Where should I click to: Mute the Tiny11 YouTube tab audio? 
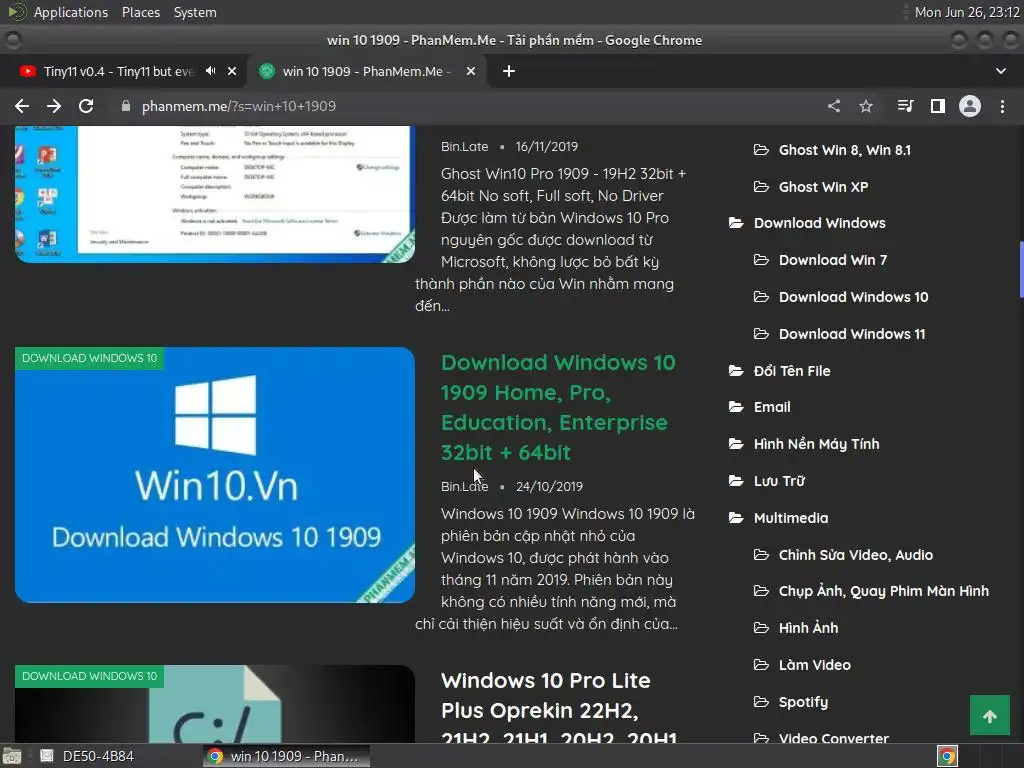point(210,71)
